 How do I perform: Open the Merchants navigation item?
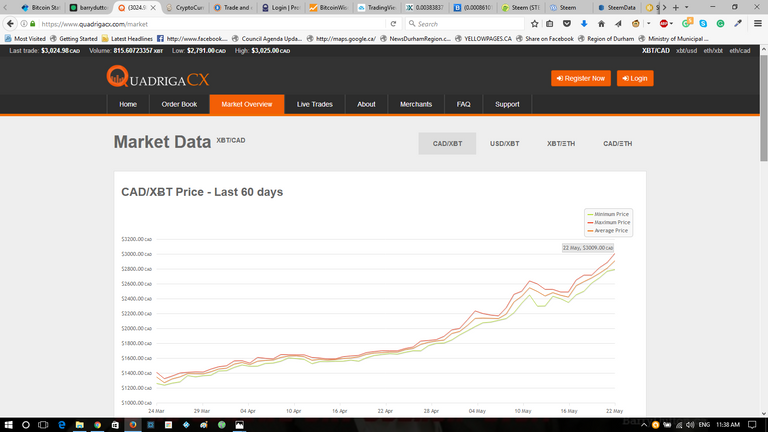(x=416, y=104)
